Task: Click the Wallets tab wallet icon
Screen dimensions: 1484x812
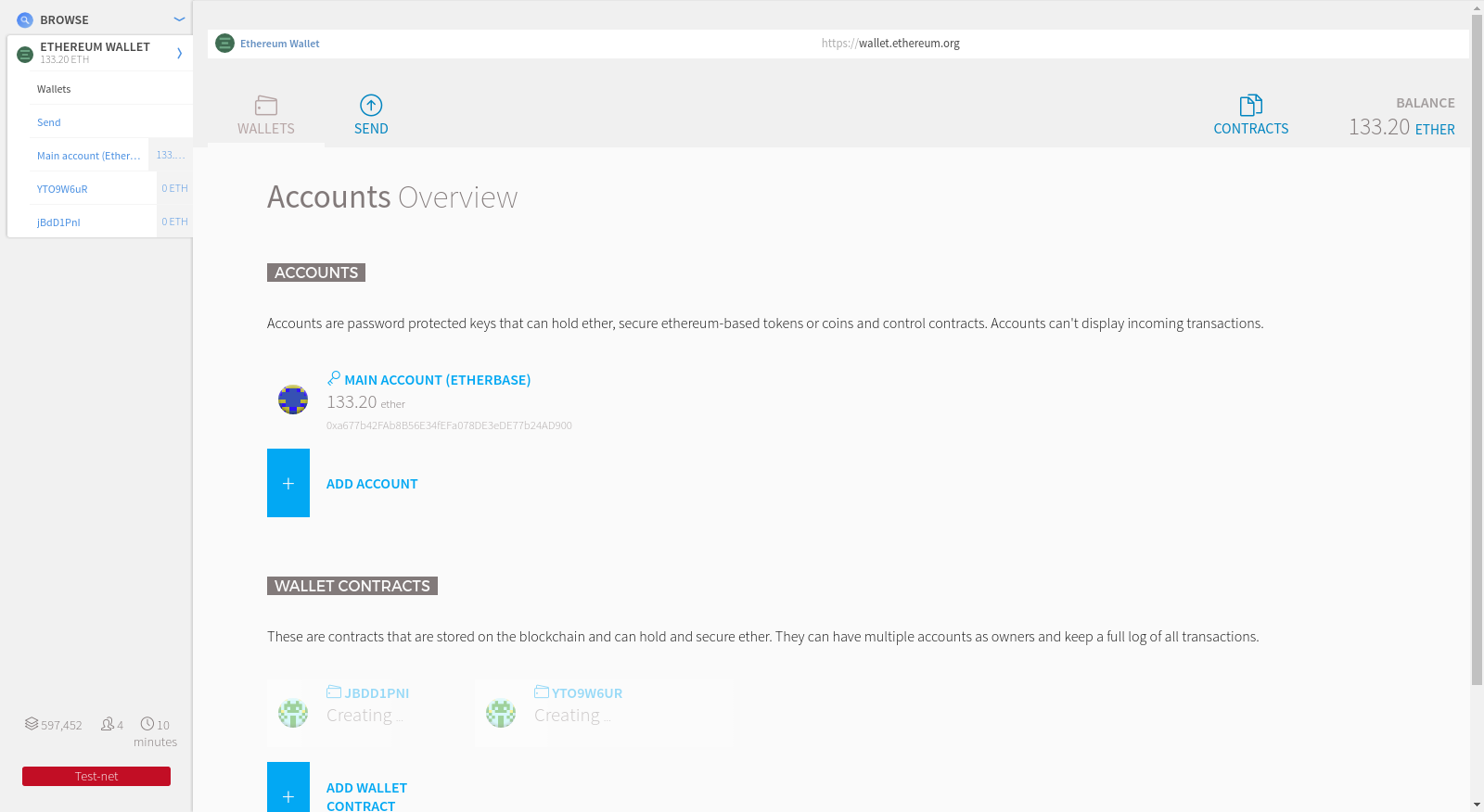Action: coord(266,105)
